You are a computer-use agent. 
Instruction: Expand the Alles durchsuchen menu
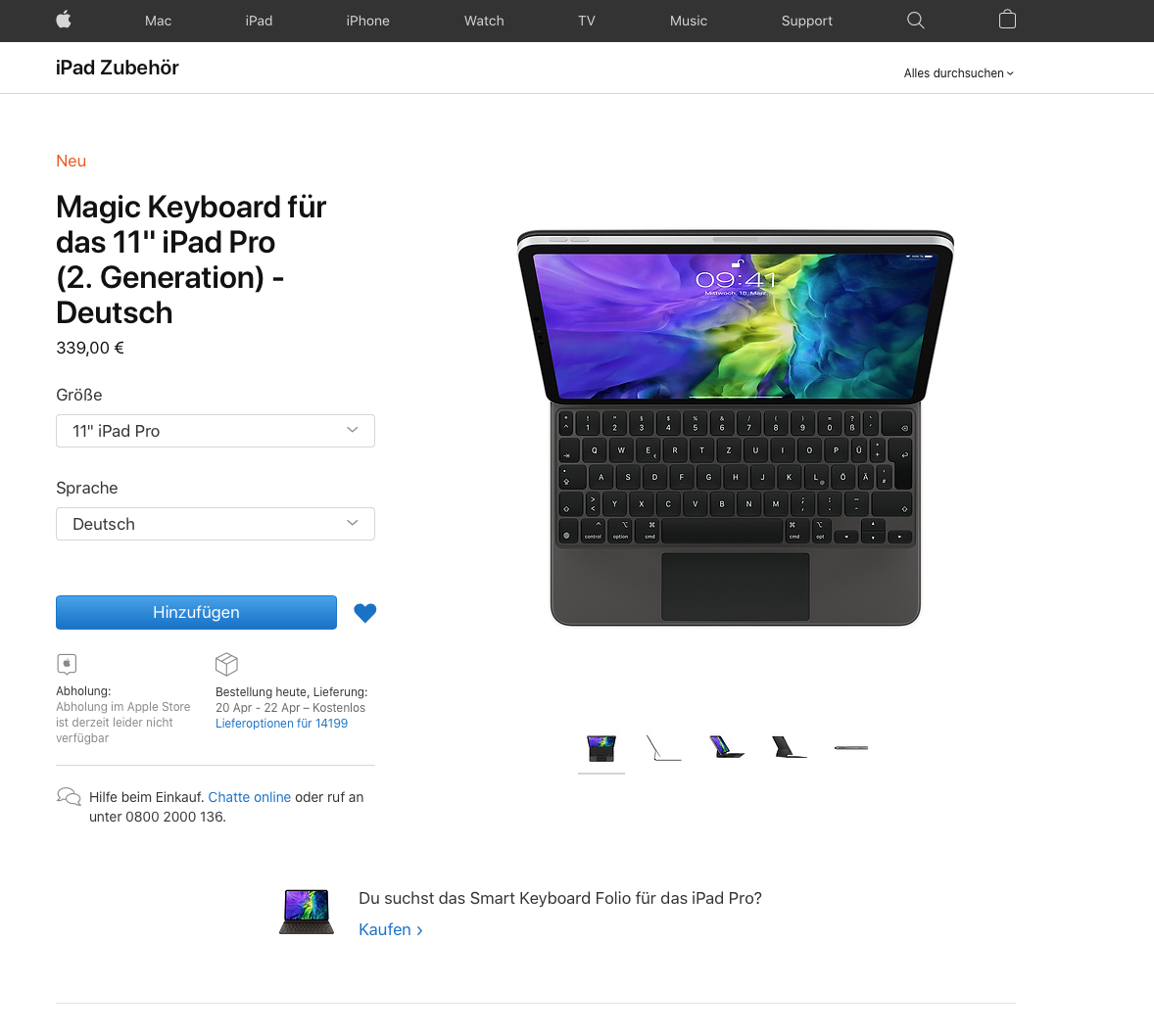(958, 72)
